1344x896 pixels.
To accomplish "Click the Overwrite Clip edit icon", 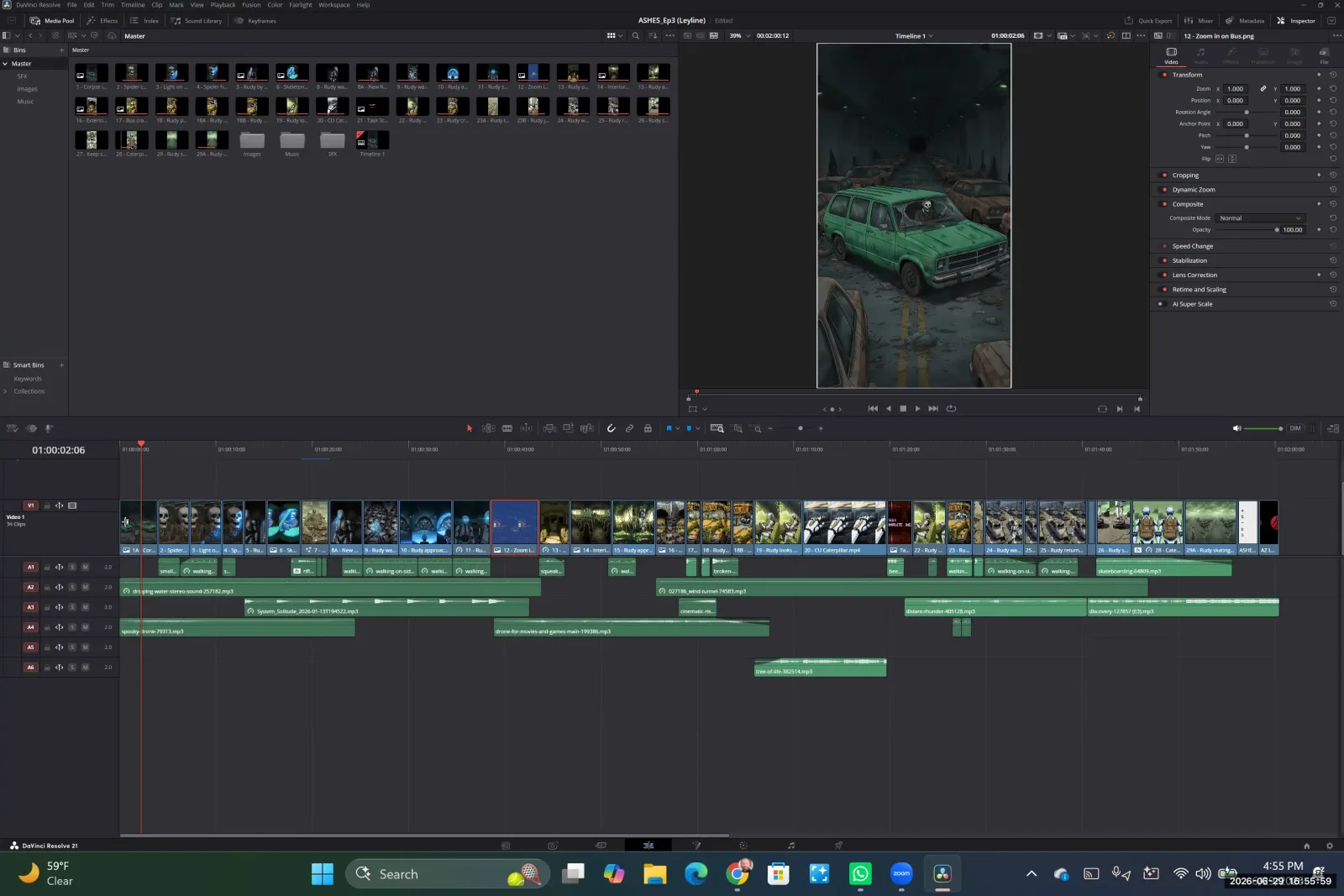I will (568, 428).
